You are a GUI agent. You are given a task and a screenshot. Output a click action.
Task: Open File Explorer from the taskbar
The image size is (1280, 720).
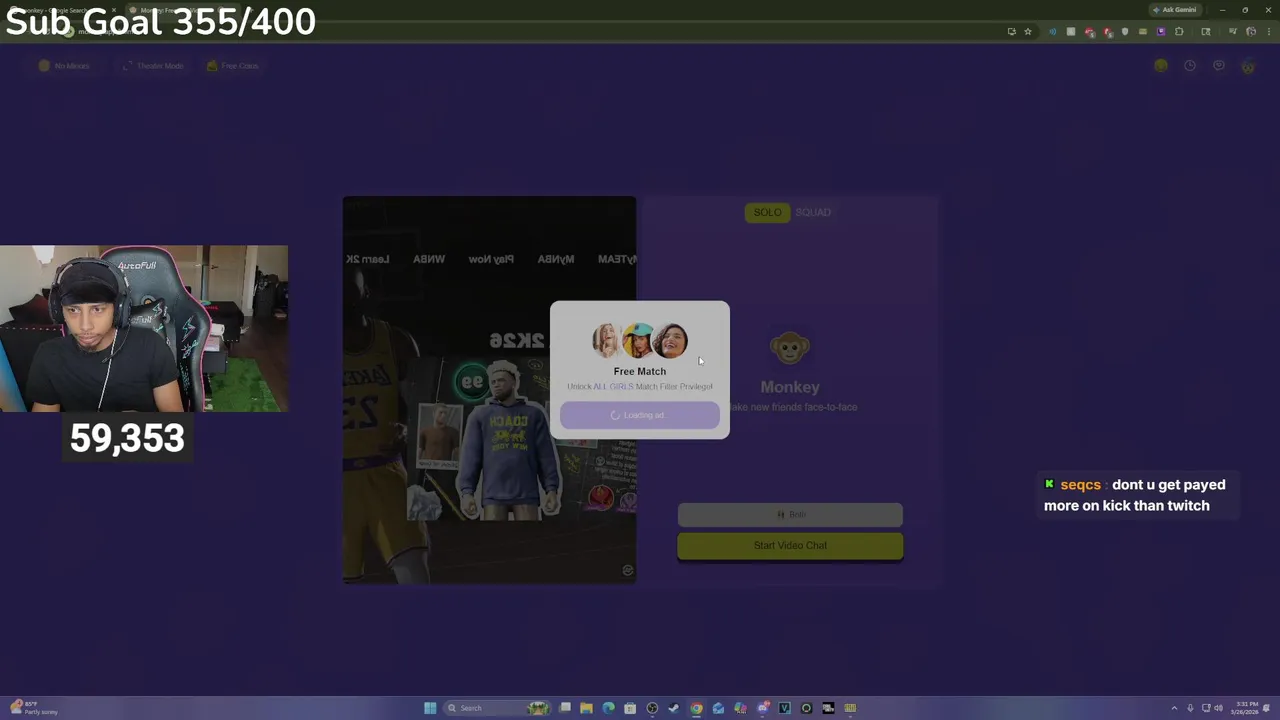(586, 708)
